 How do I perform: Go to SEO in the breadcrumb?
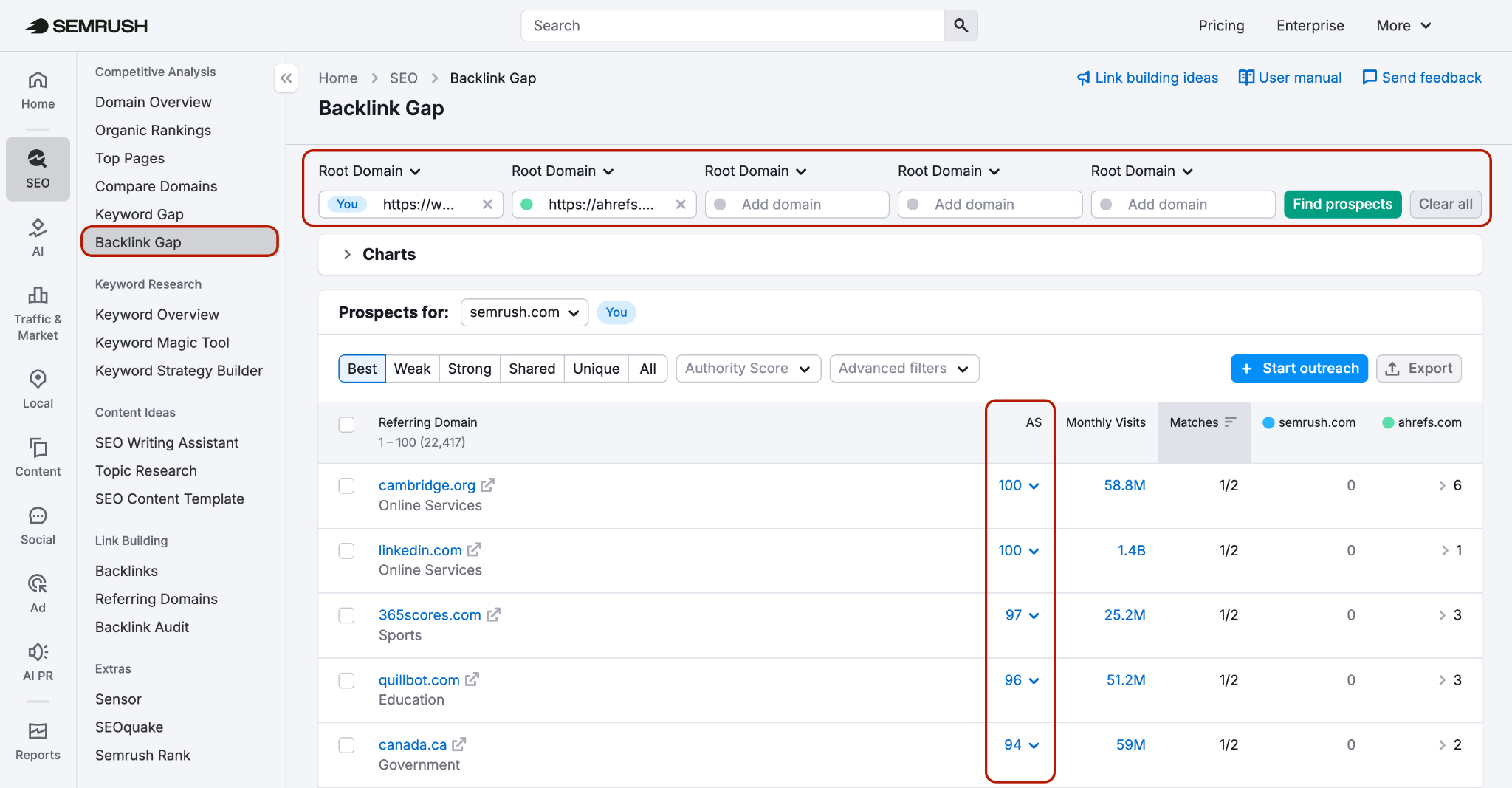[403, 78]
